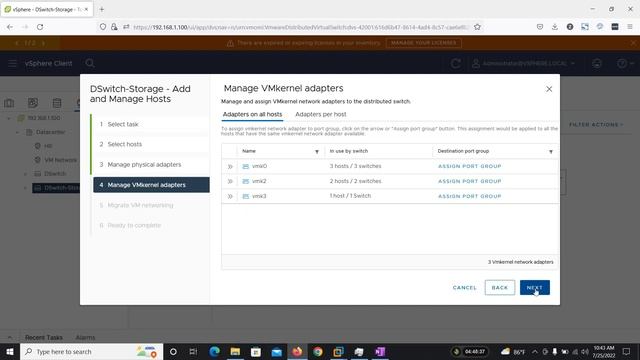Screen dimensions: 640x360
Task: Assign port group for vmk2
Action: point(469,181)
